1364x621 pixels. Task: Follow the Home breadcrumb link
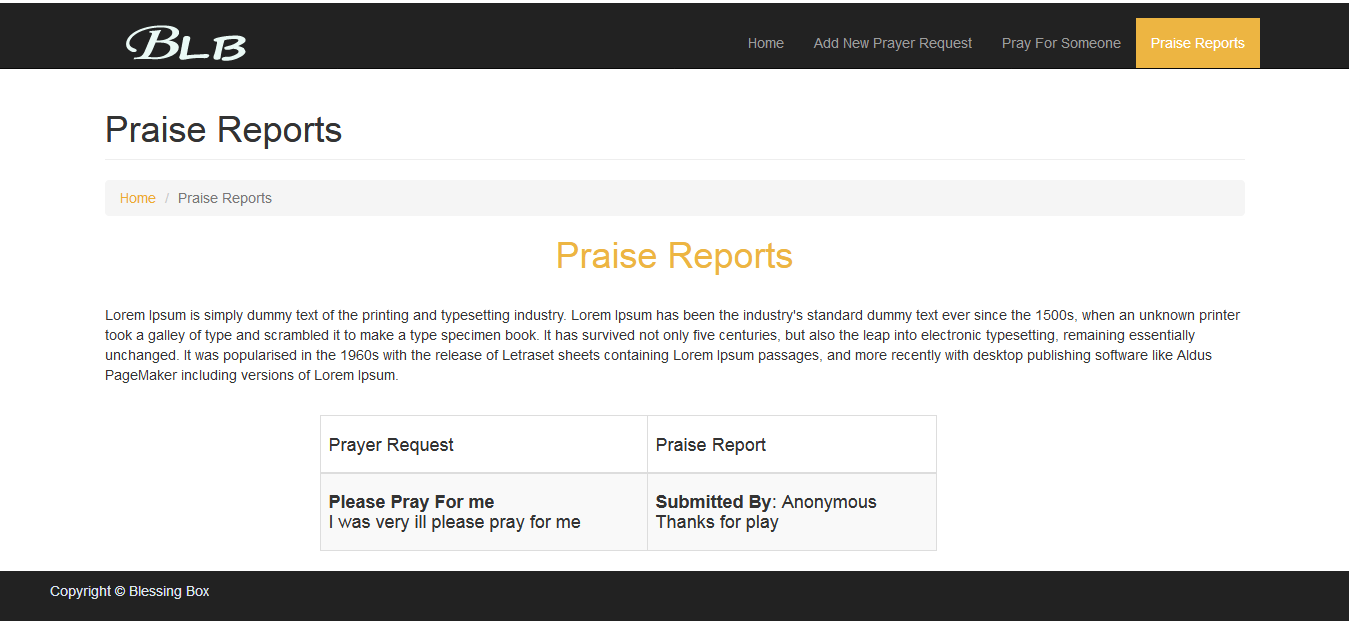click(x=138, y=198)
